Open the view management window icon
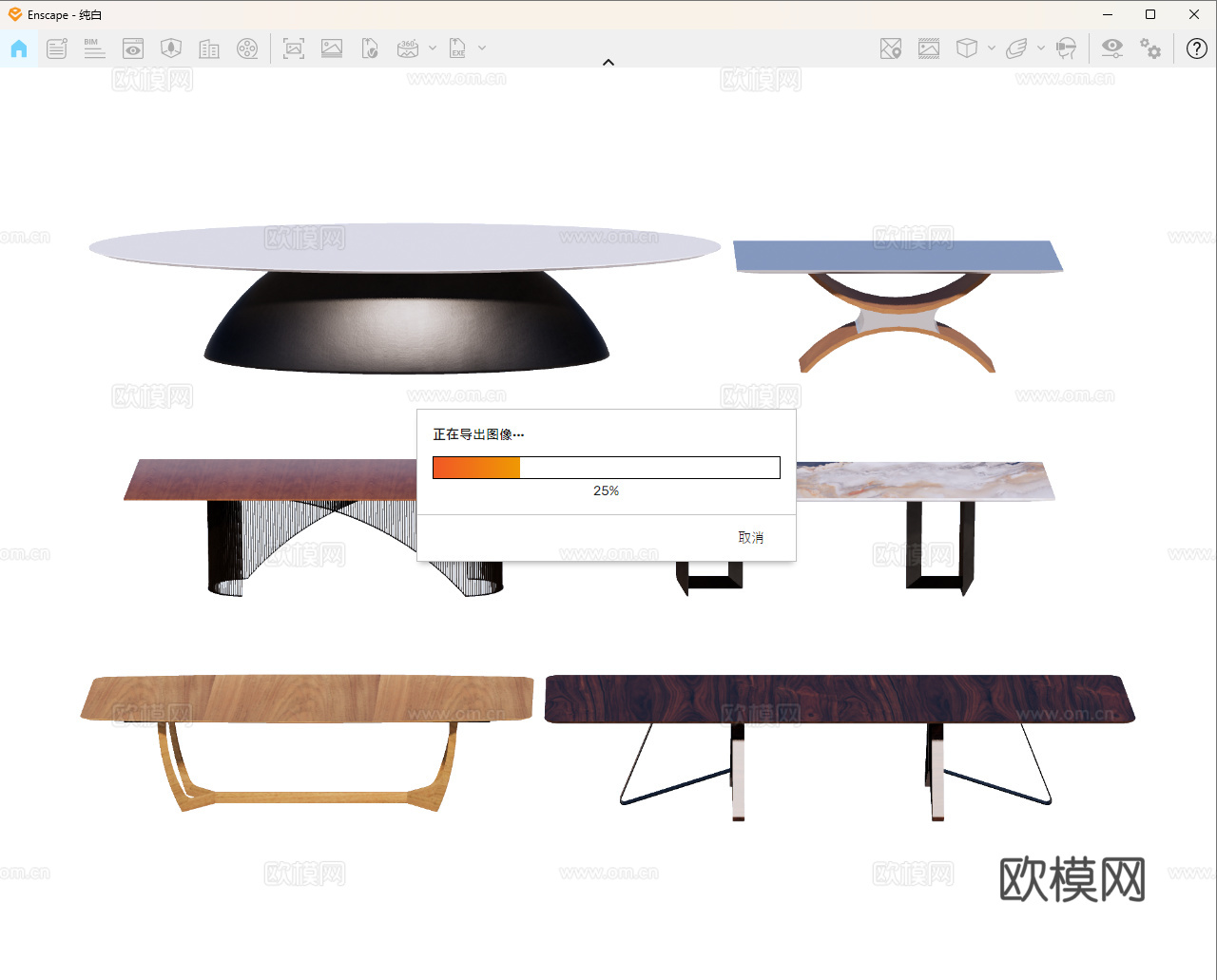 point(133,48)
